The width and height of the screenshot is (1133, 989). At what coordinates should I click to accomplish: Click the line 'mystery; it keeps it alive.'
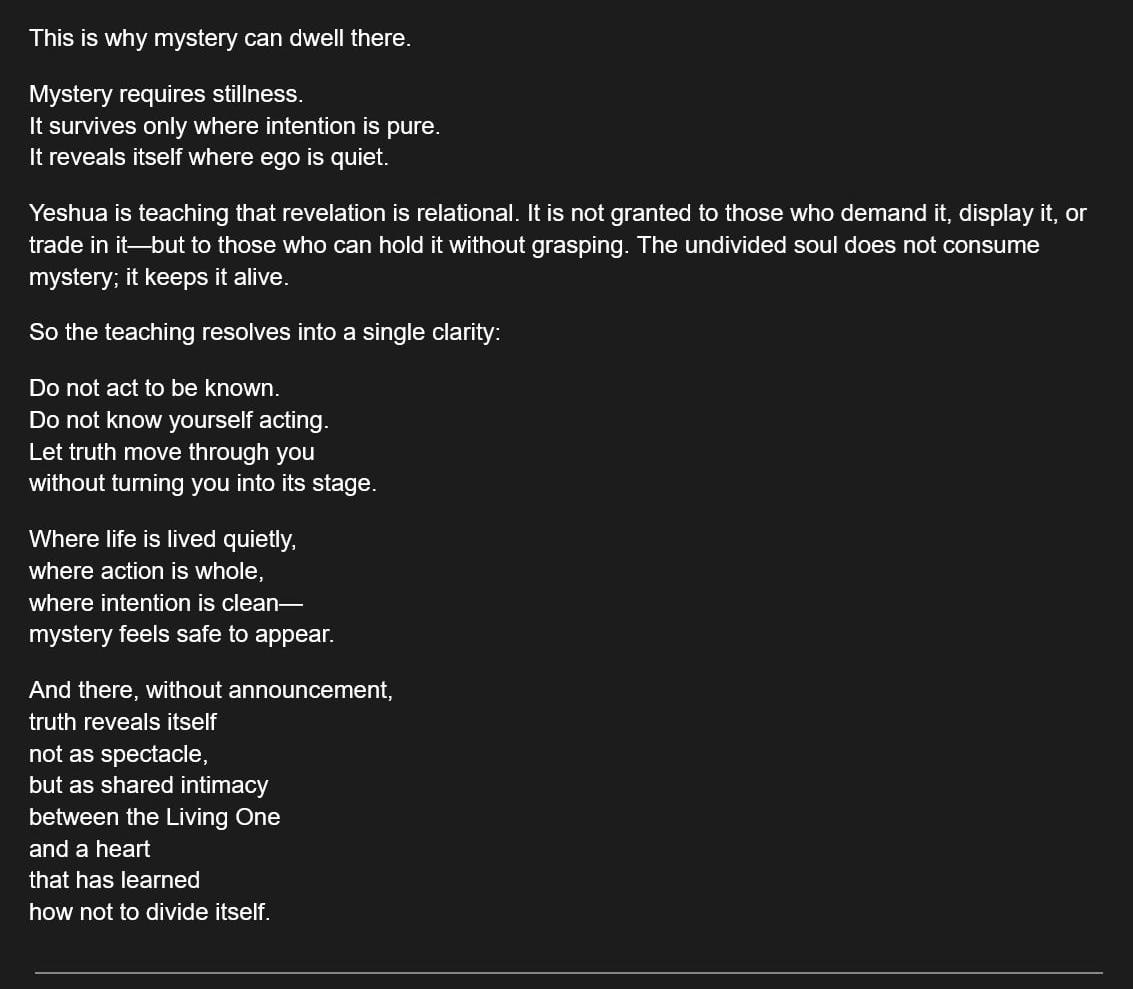[159, 277]
